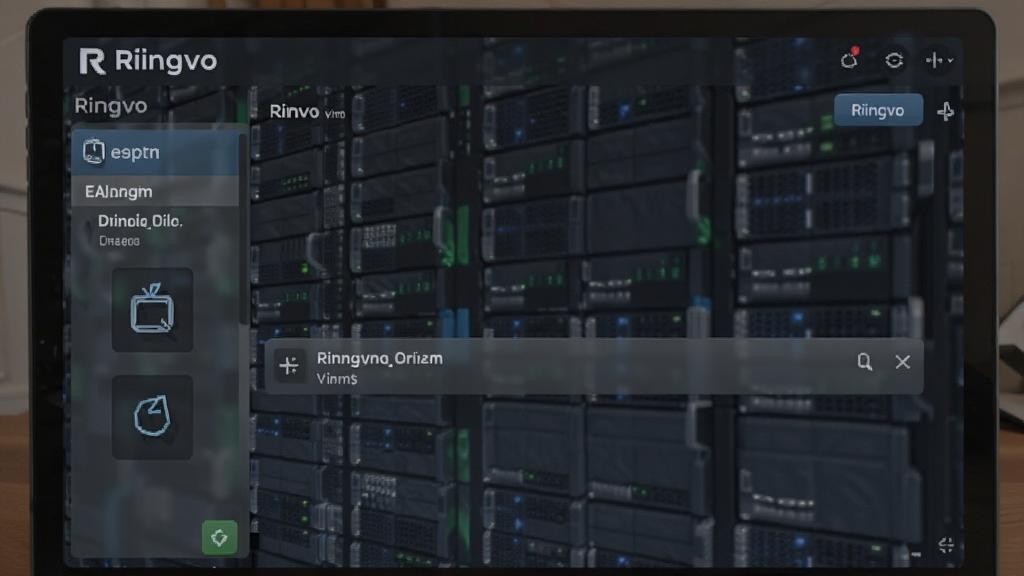This screenshot has width=1024, height=576.
Task: Click the pin icon beside the Riingvo button
Action: [945, 111]
